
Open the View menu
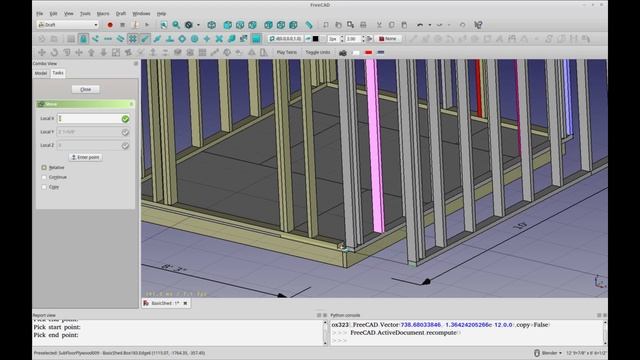[69, 13]
